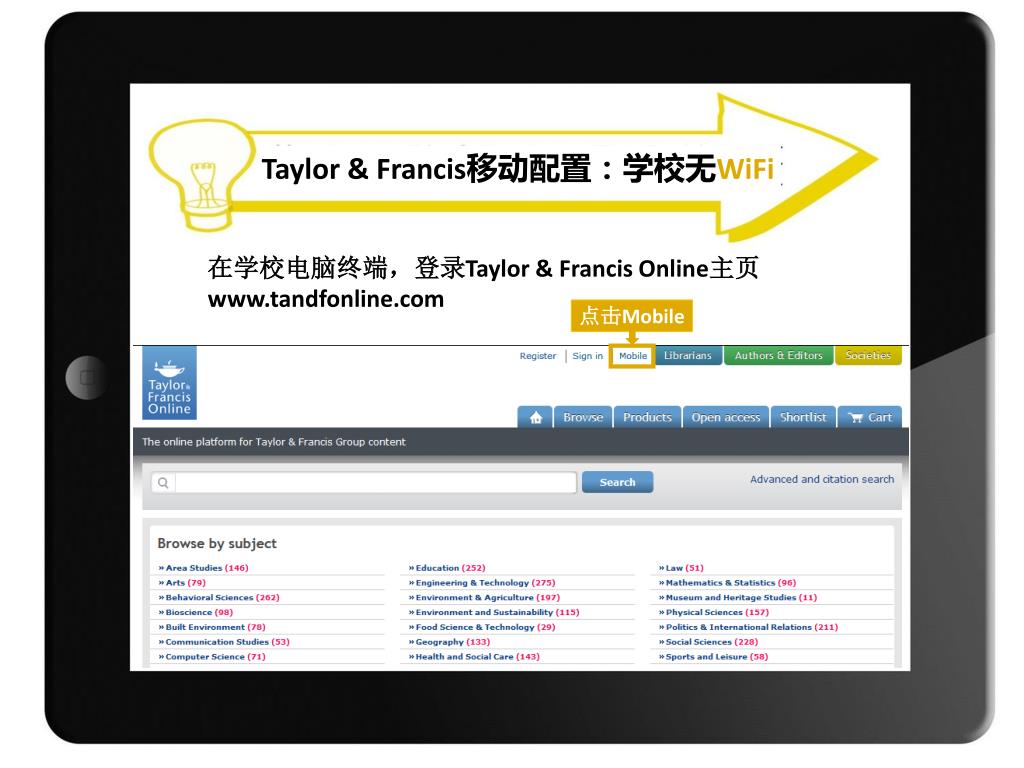Viewport: 1024px width, 768px height.
Task: Open the Mobile link
Action: point(632,356)
